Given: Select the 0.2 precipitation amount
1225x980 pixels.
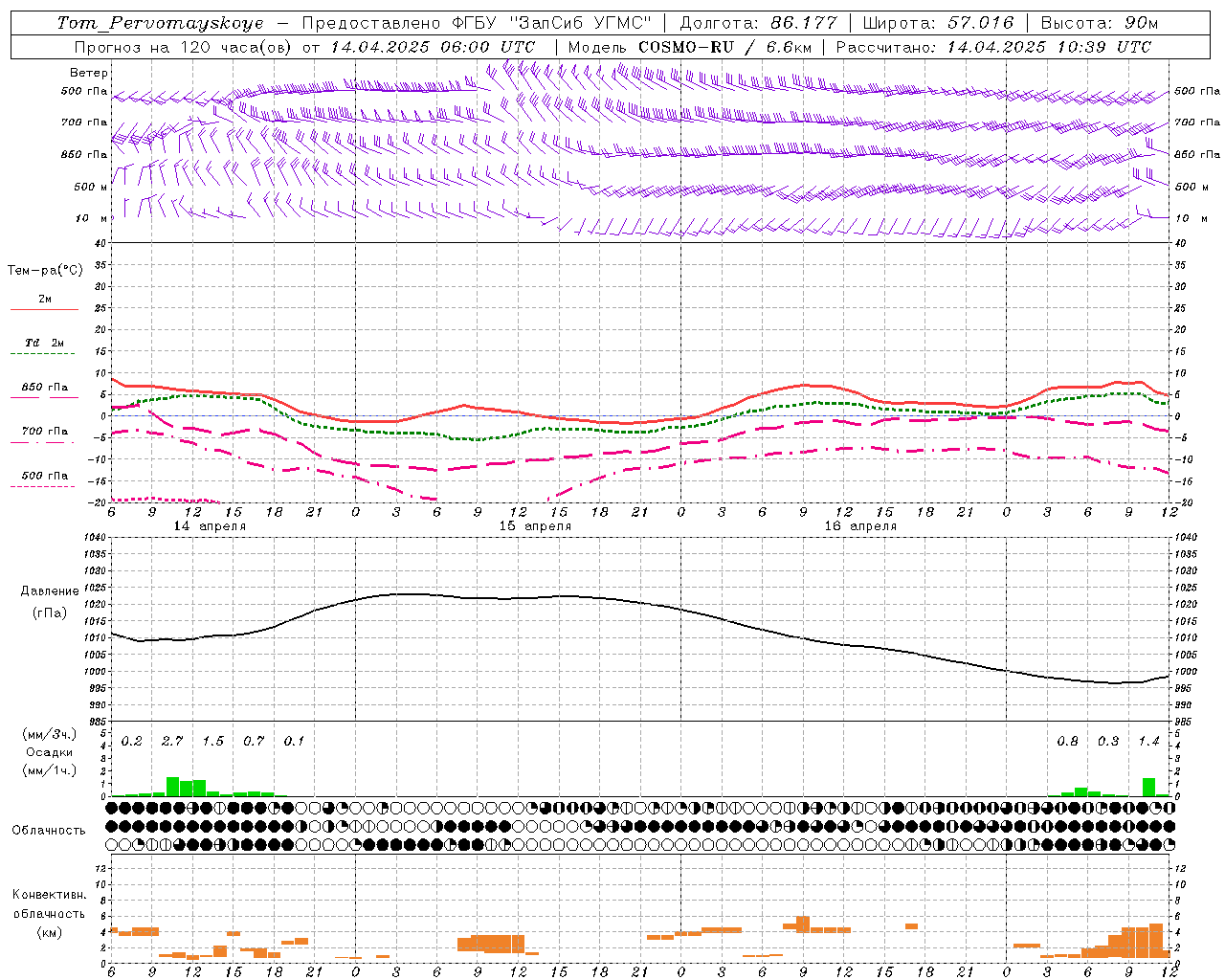Looking at the screenshot, I should [132, 742].
